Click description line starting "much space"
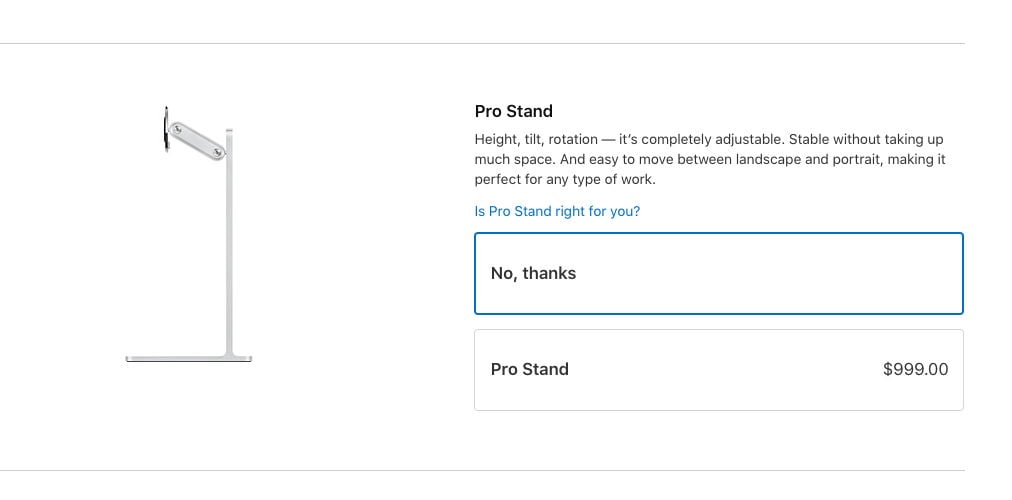Viewport: 1012px width, 500px height. [710, 159]
